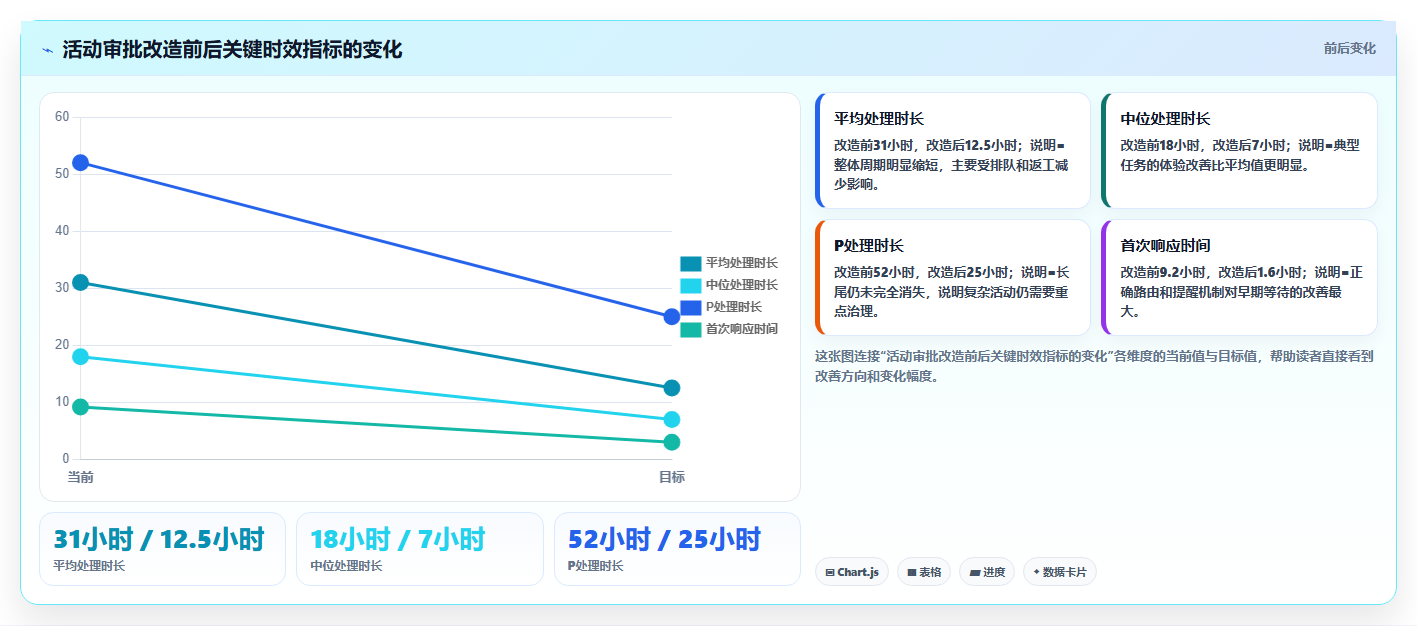Click the 30 y-axis label

pyautogui.click(x=62, y=288)
